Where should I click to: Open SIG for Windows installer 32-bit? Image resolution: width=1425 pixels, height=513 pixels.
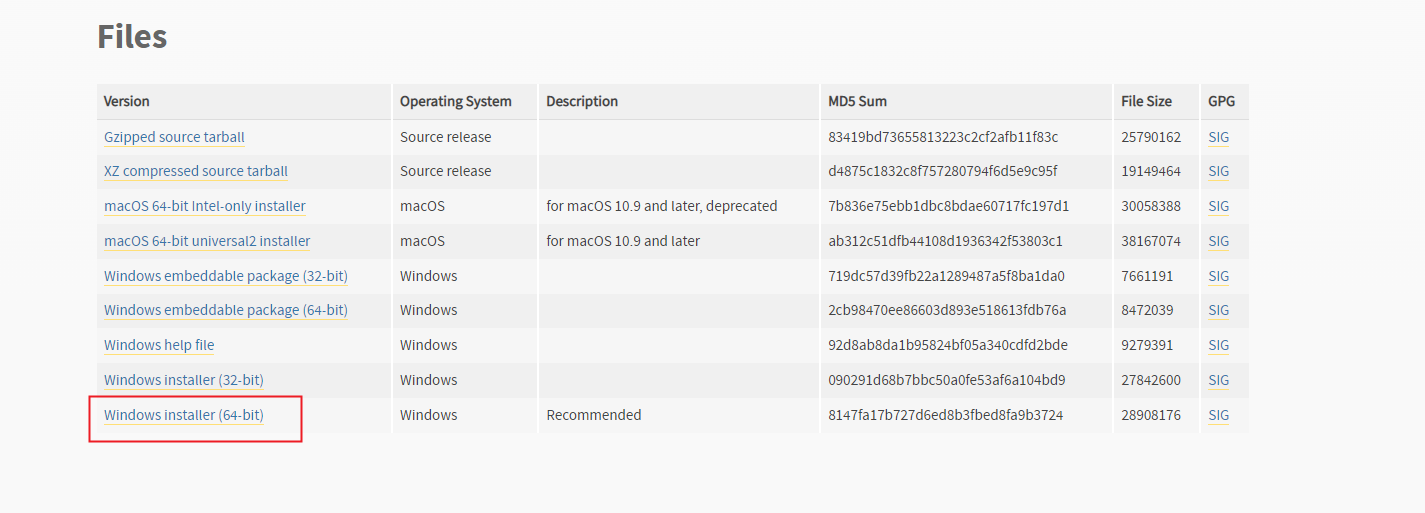click(x=1218, y=380)
